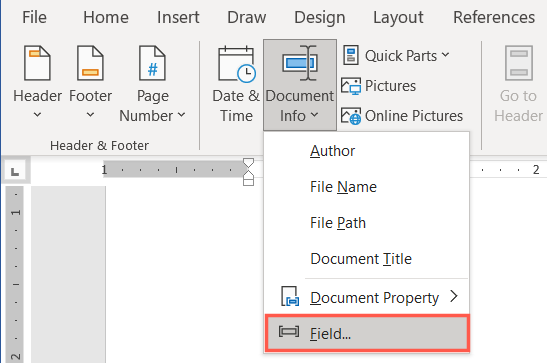Click the Go to Header button
Screen dimensions: 547x363
518,84
